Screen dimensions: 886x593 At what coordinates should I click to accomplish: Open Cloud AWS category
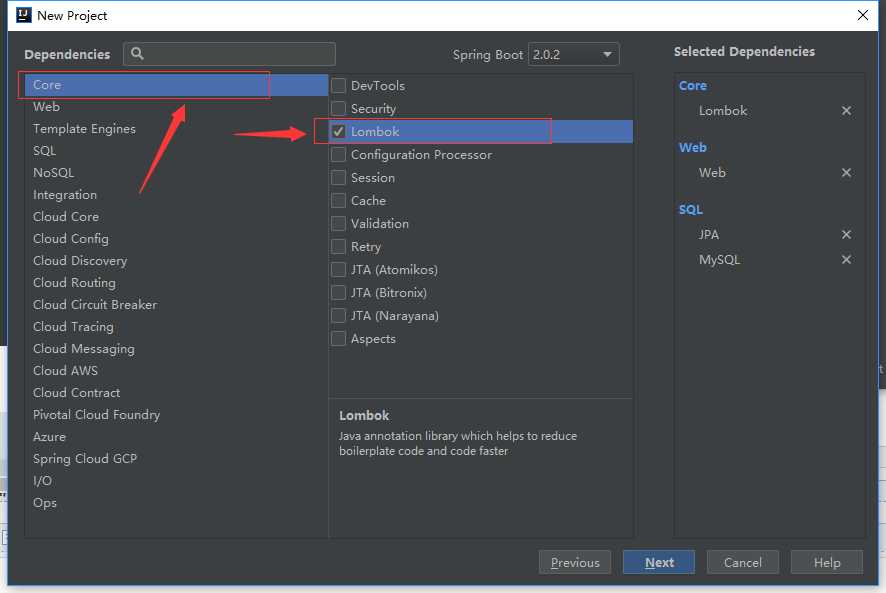point(176,371)
